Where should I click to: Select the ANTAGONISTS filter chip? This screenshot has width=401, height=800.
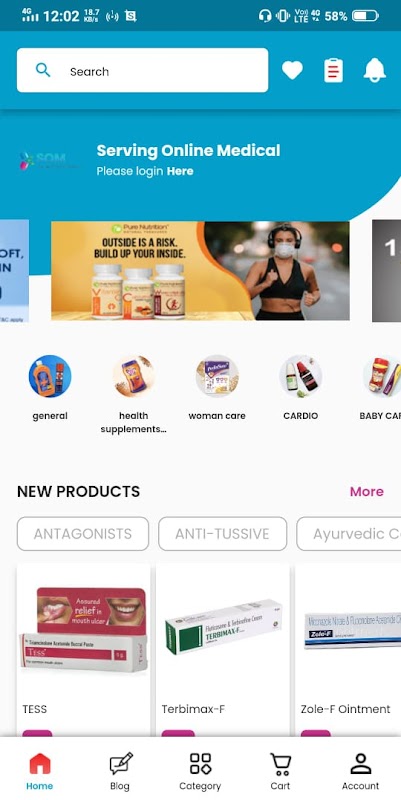83,534
